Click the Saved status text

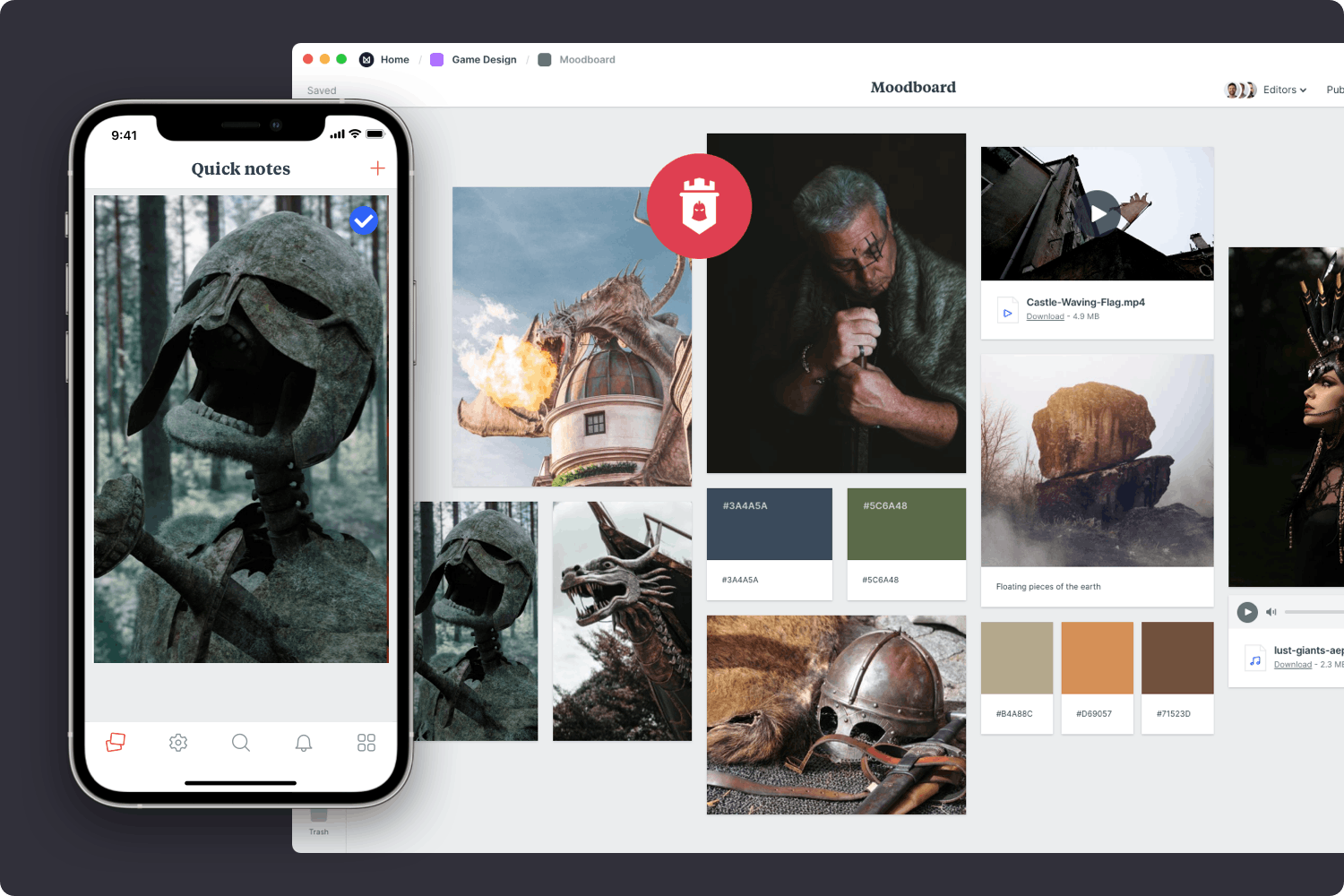(x=322, y=90)
